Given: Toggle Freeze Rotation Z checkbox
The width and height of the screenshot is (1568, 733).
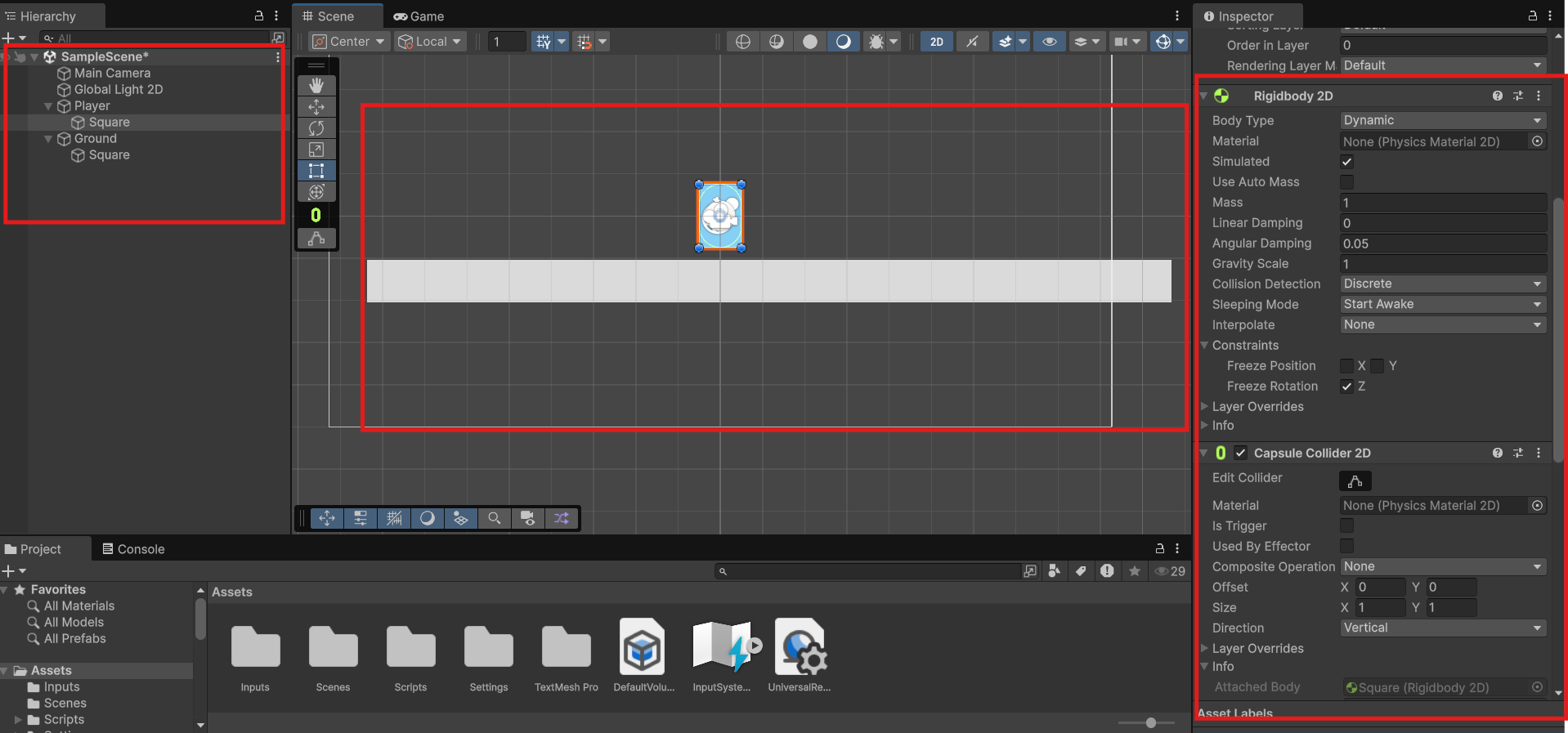Looking at the screenshot, I should (1346, 387).
